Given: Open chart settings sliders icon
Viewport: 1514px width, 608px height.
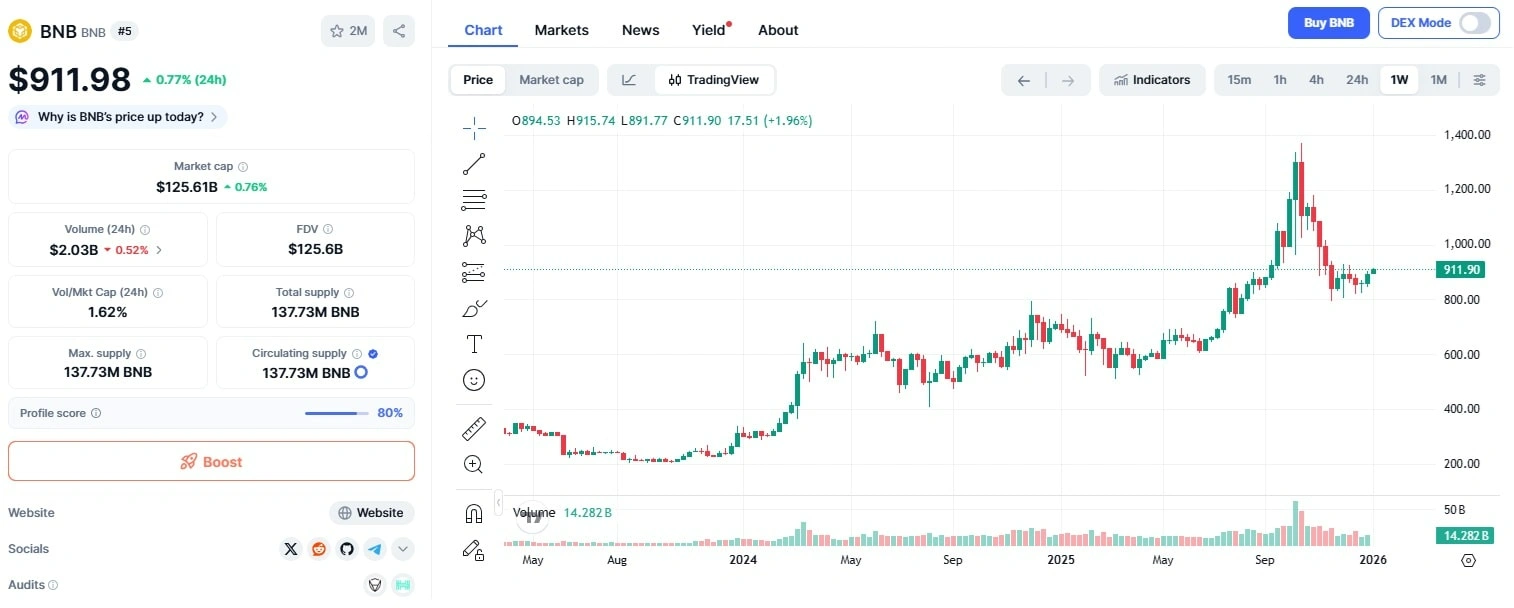Looking at the screenshot, I should (1480, 80).
